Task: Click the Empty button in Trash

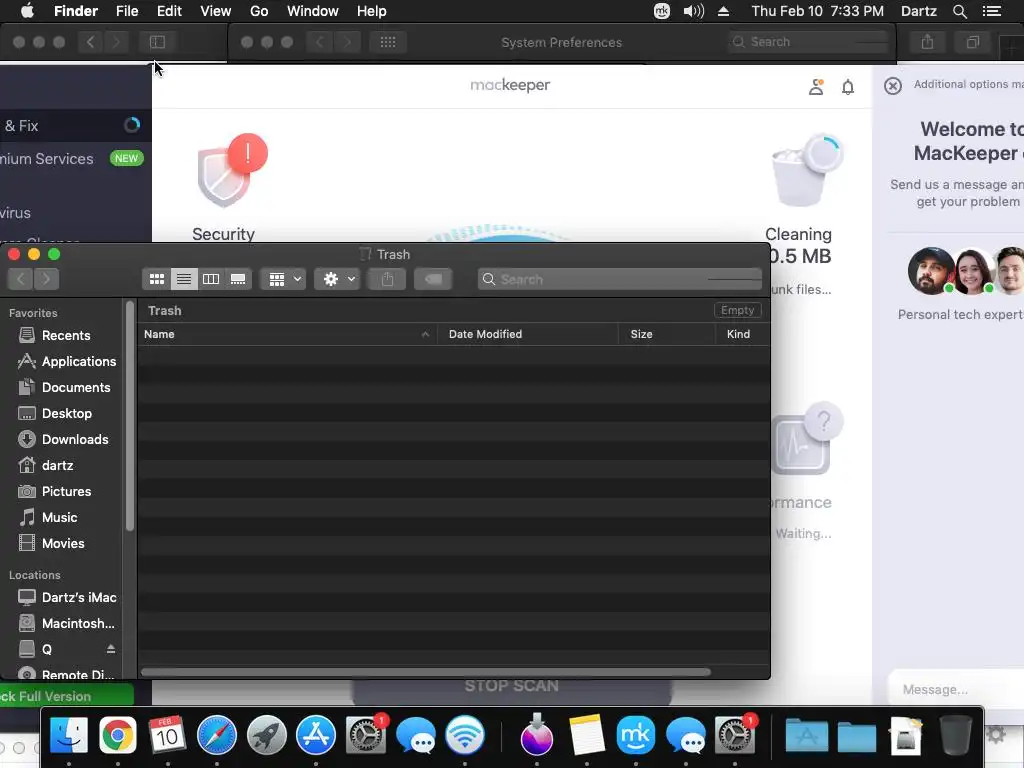Action: (737, 310)
